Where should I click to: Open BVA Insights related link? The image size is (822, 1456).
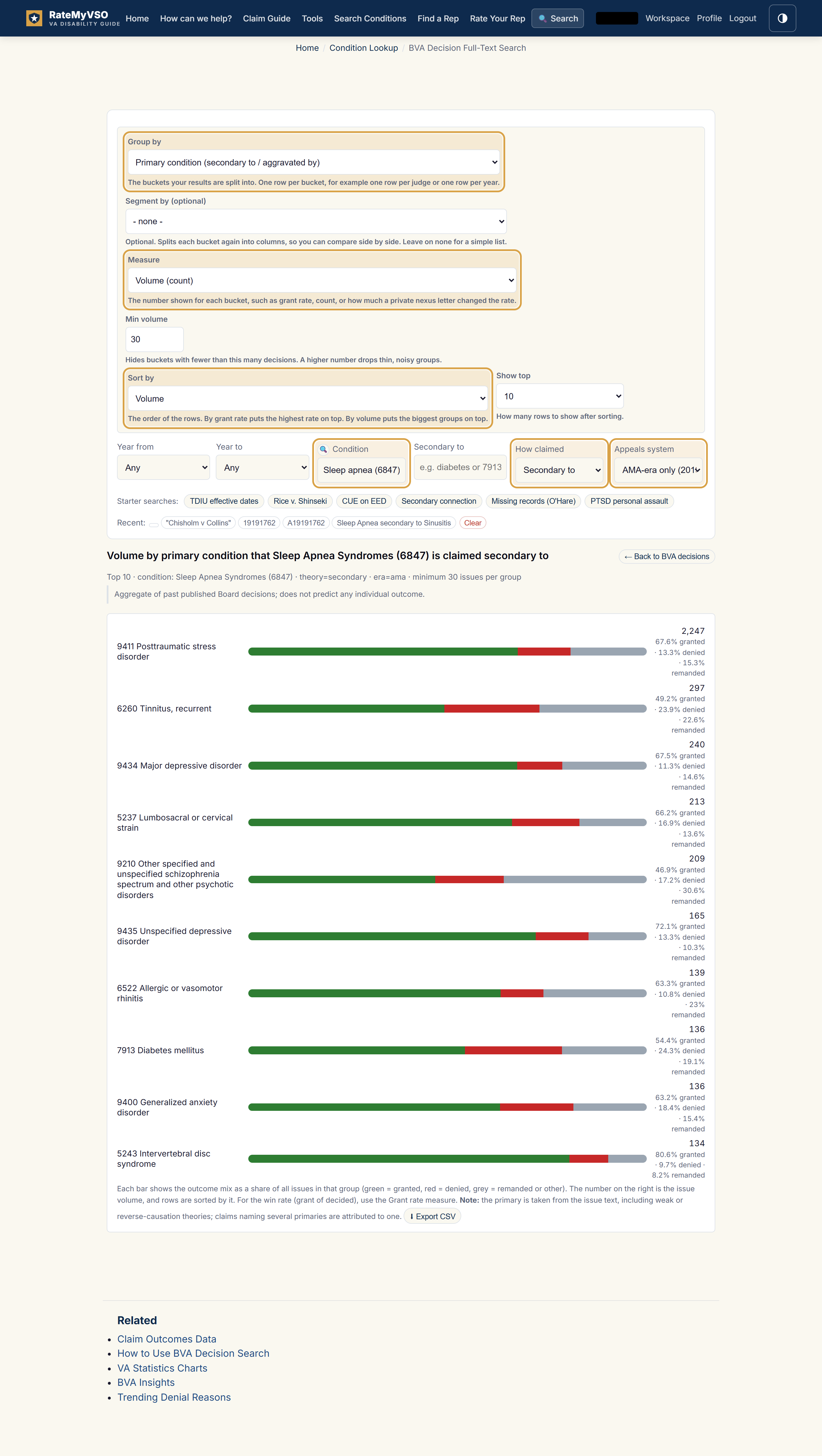[x=146, y=1382]
